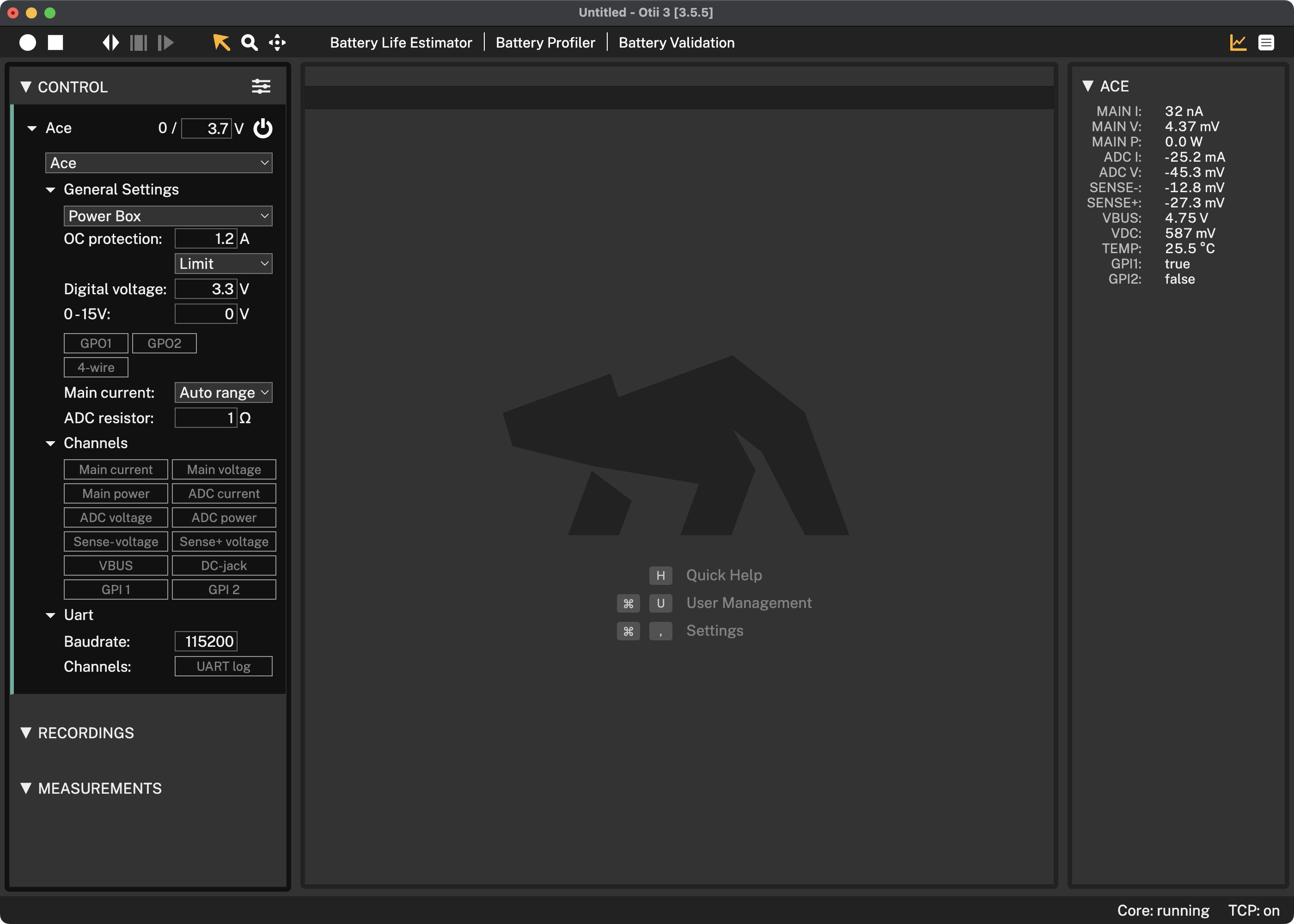Click the ADC I reading -25.2 mA
Screen dimensions: 1294x924
click(x=1195, y=157)
